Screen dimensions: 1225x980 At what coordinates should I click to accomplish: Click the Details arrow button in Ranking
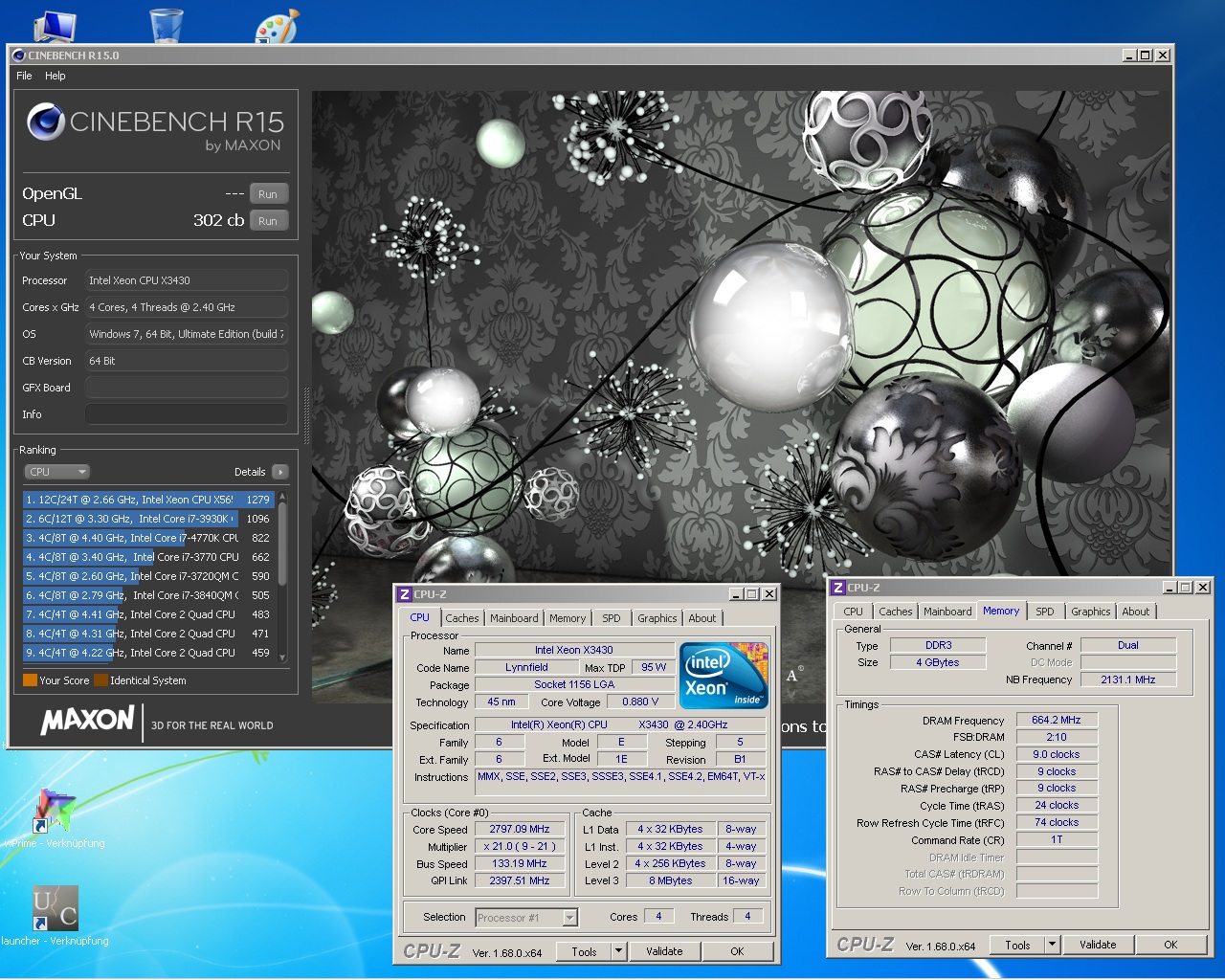pyautogui.click(x=280, y=472)
